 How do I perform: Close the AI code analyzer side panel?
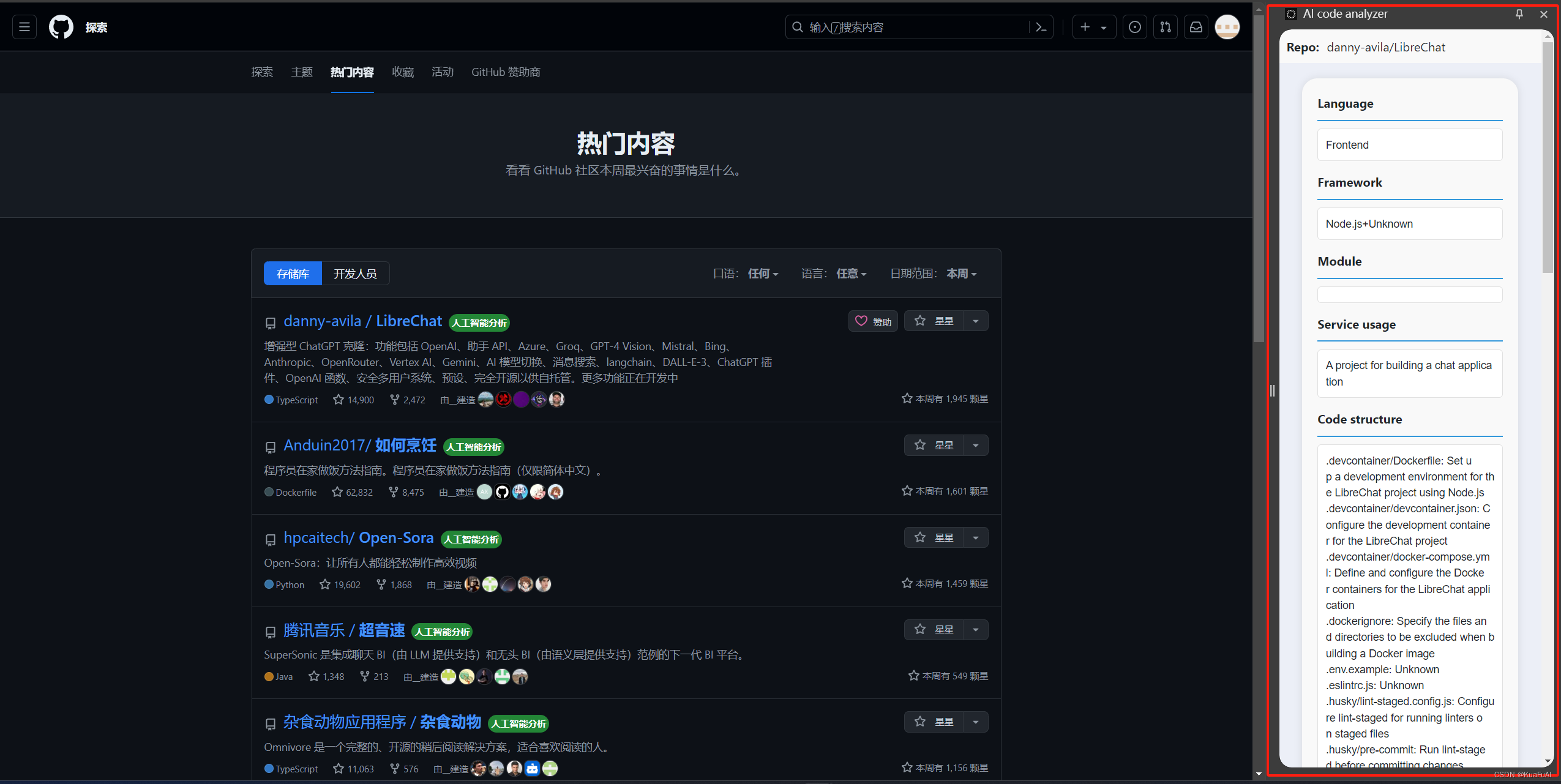pyautogui.click(x=1544, y=14)
